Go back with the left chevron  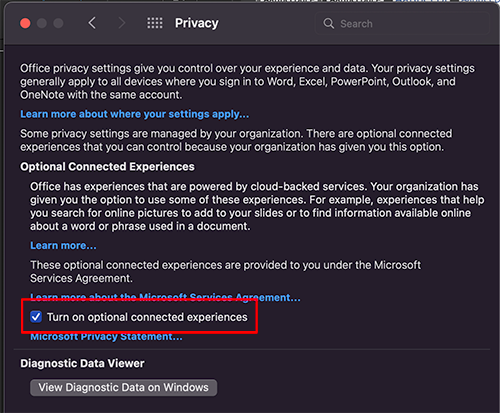(x=92, y=23)
